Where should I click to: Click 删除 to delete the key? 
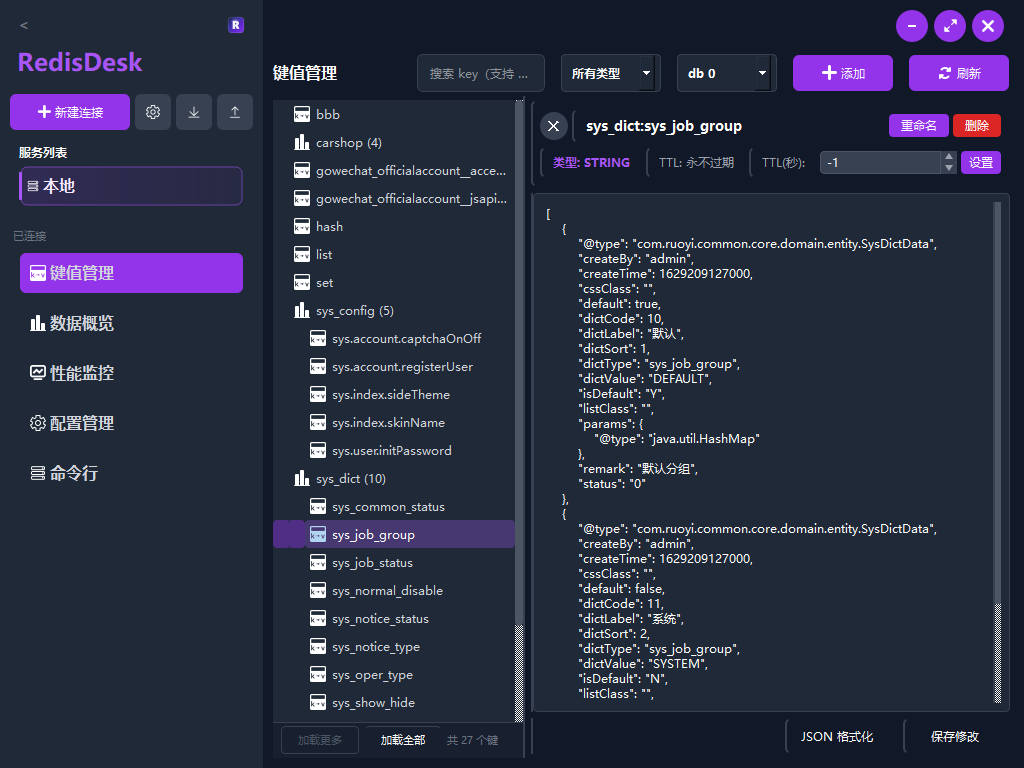click(x=976, y=125)
